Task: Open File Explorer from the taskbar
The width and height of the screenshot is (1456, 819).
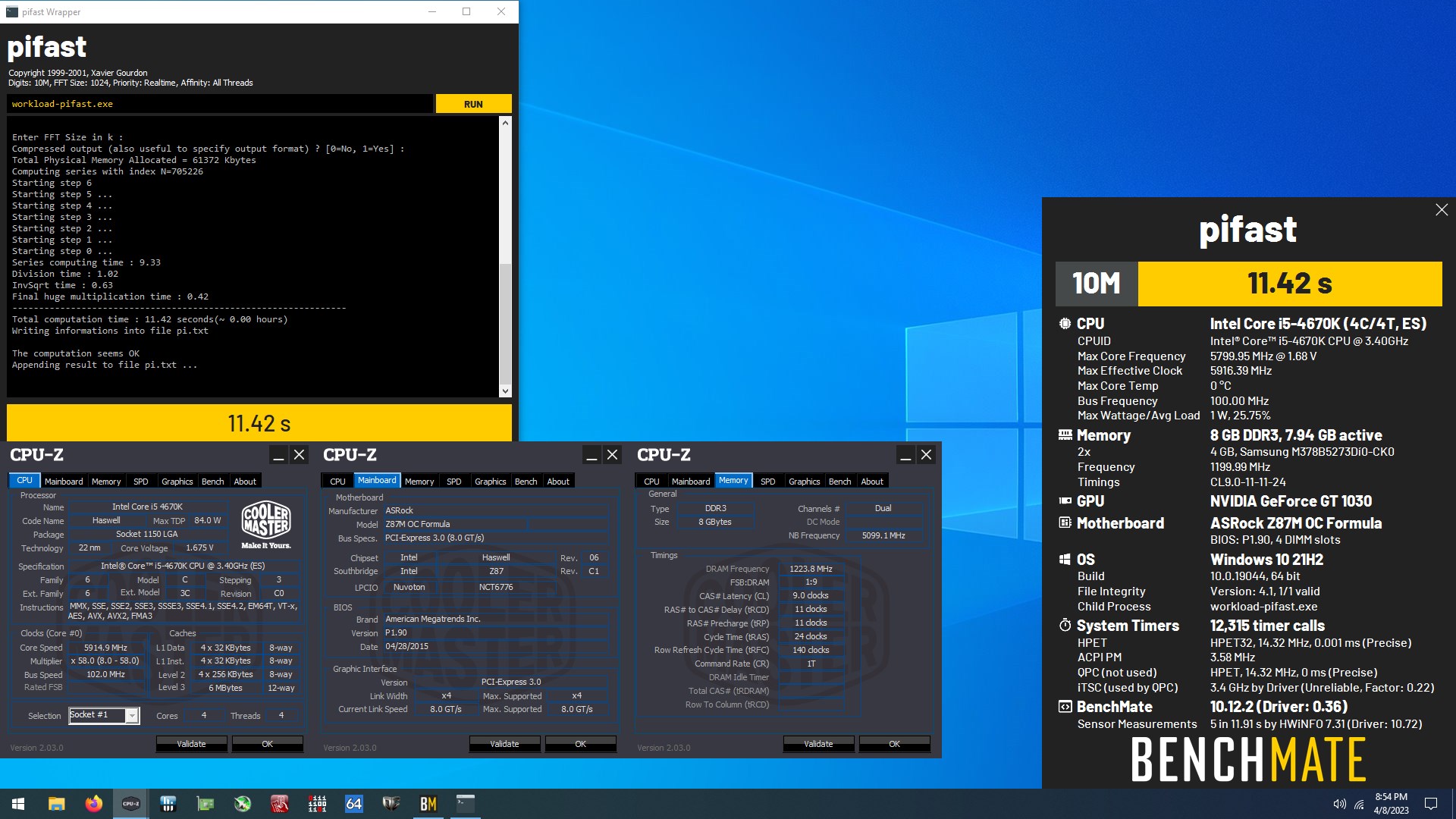Action: tap(56, 804)
